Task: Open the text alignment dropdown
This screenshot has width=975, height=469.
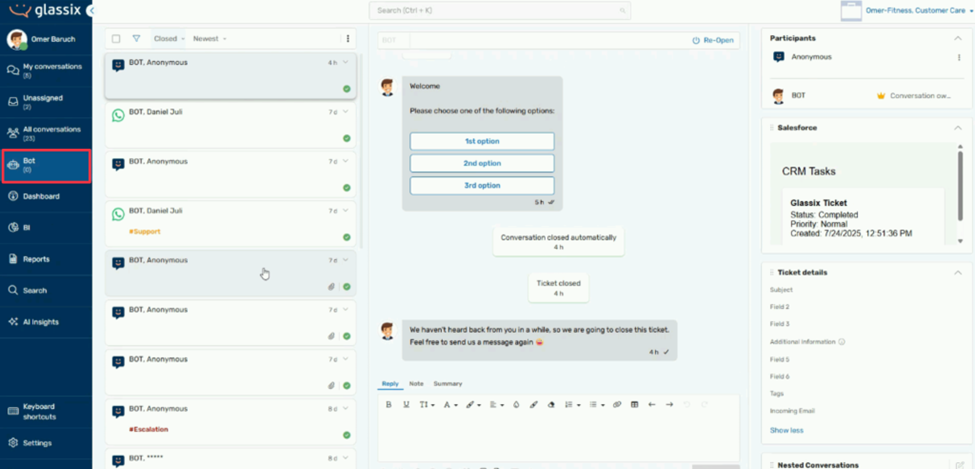Action: [x=497, y=404]
